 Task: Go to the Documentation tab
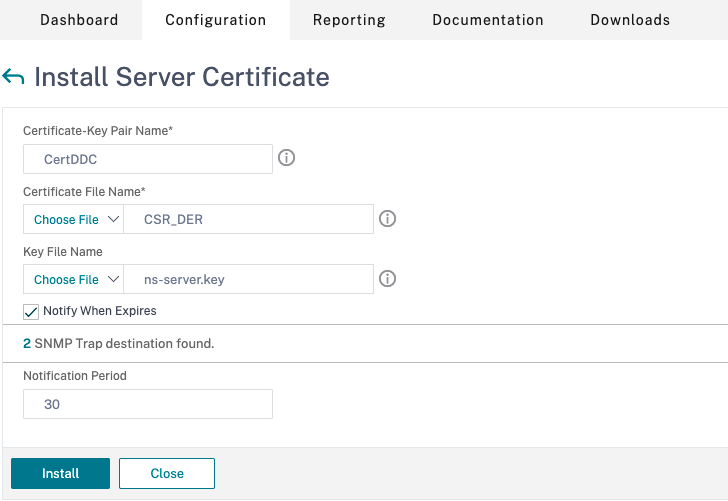tap(488, 20)
